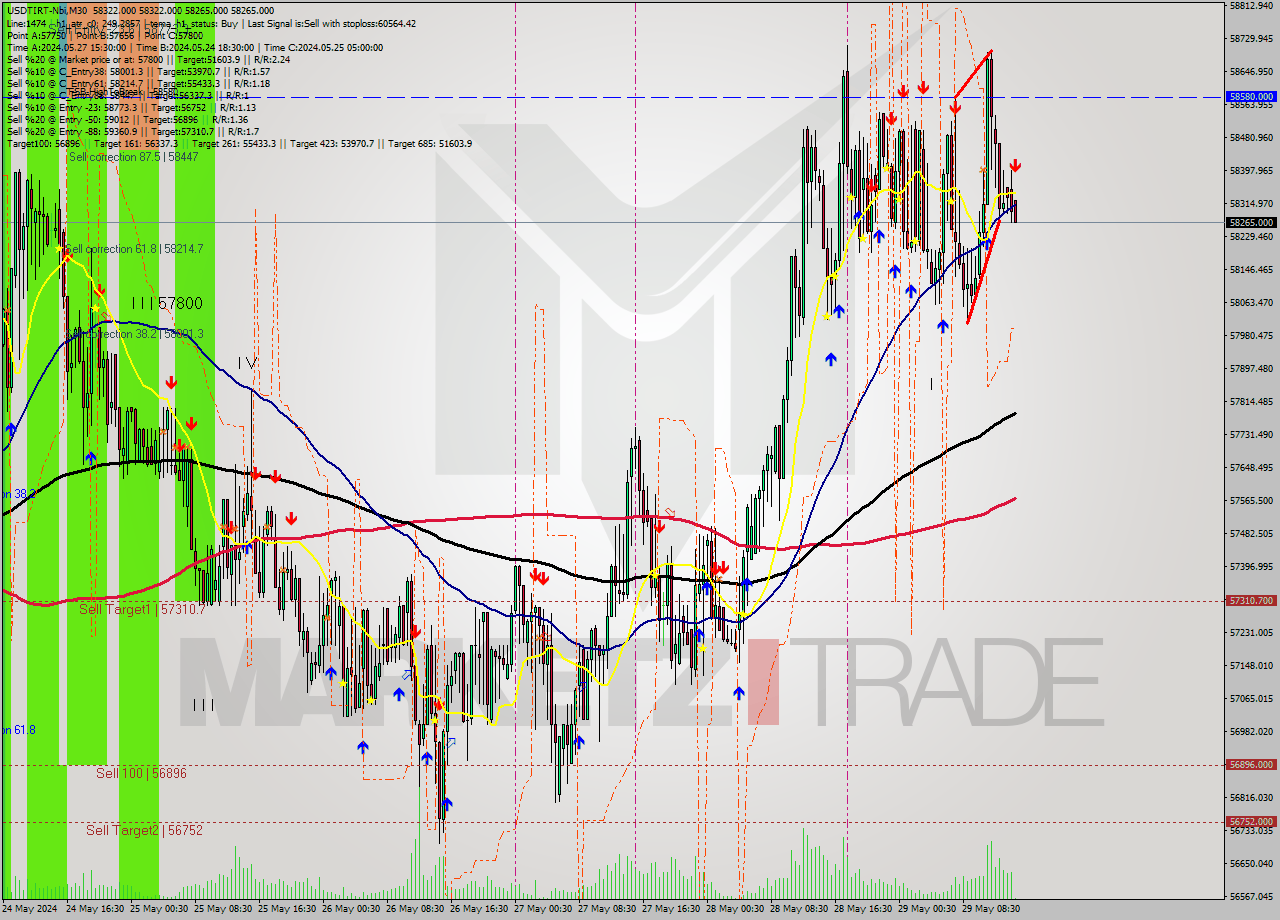
Task: Click the '28 May 16:30' time axis label
Action: click(x=863, y=909)
